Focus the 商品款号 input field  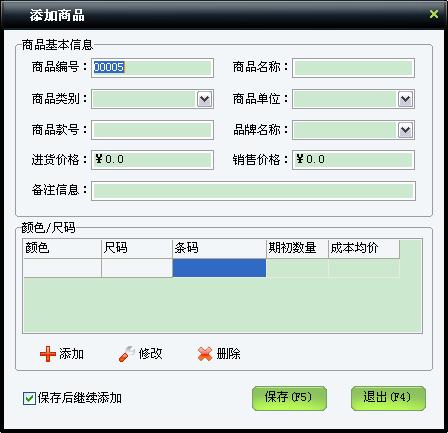[152, 130]
